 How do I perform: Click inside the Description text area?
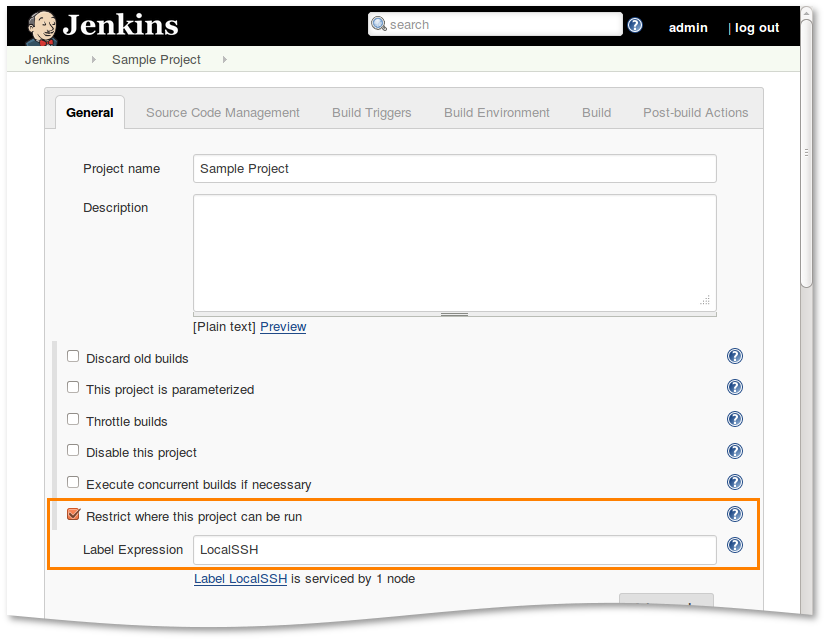pos(455,253)
